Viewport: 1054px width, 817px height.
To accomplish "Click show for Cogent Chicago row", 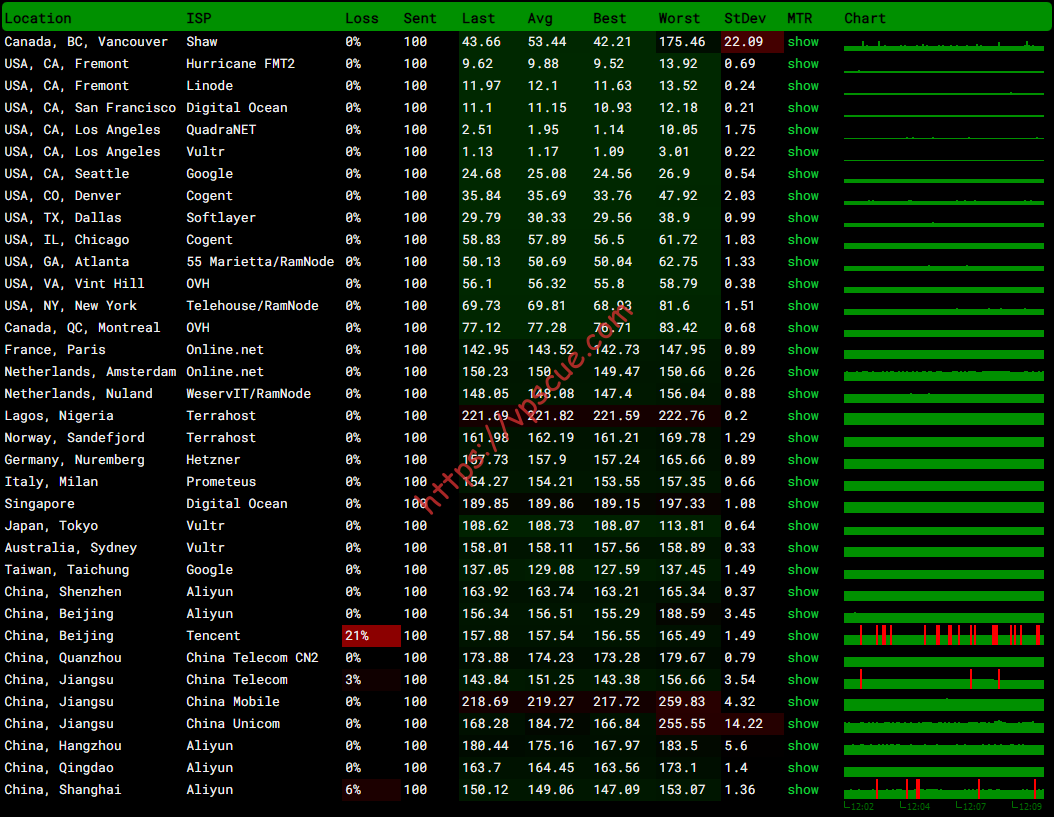I will [x=803, y=240].
